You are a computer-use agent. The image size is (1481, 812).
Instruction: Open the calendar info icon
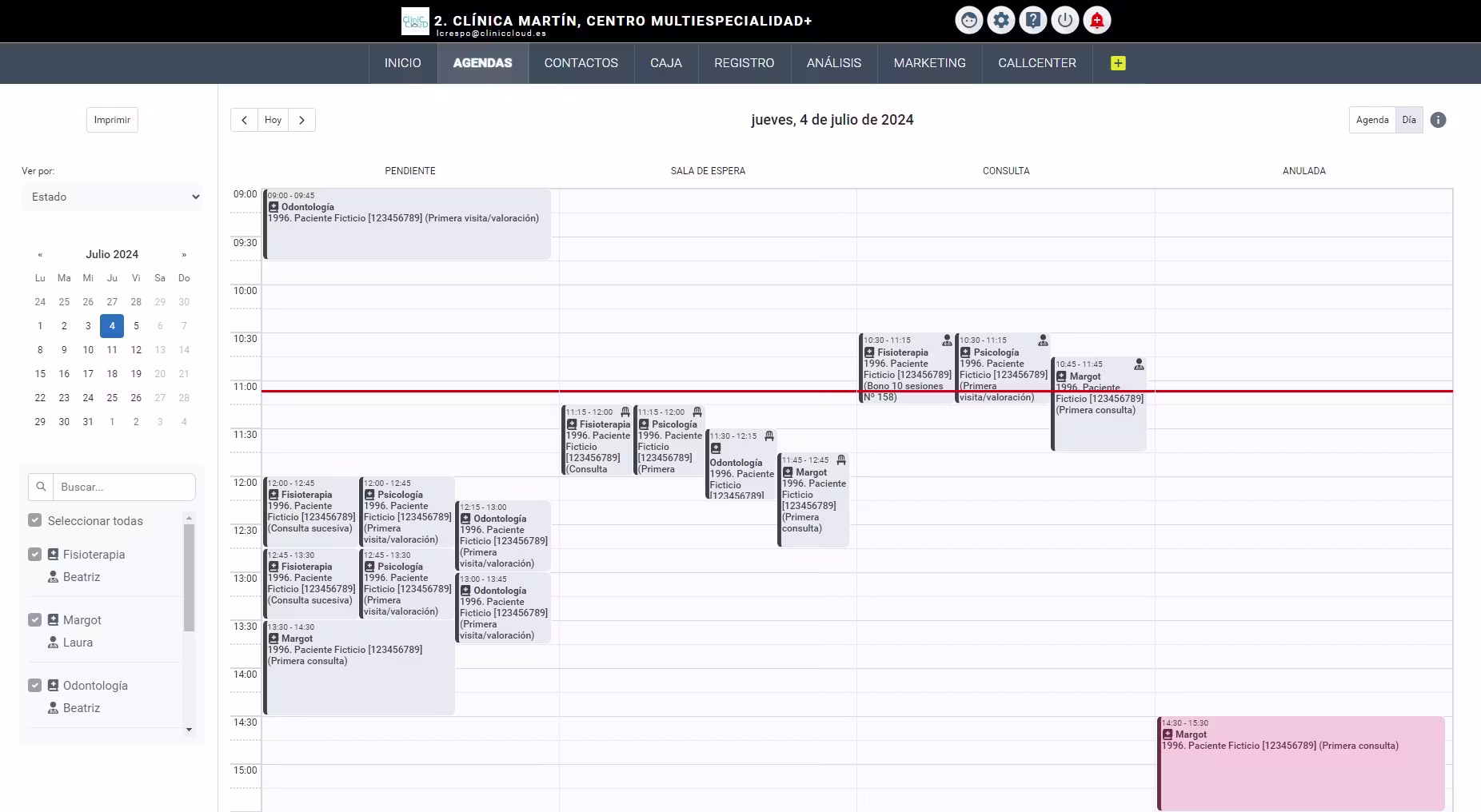[1438, 120]
